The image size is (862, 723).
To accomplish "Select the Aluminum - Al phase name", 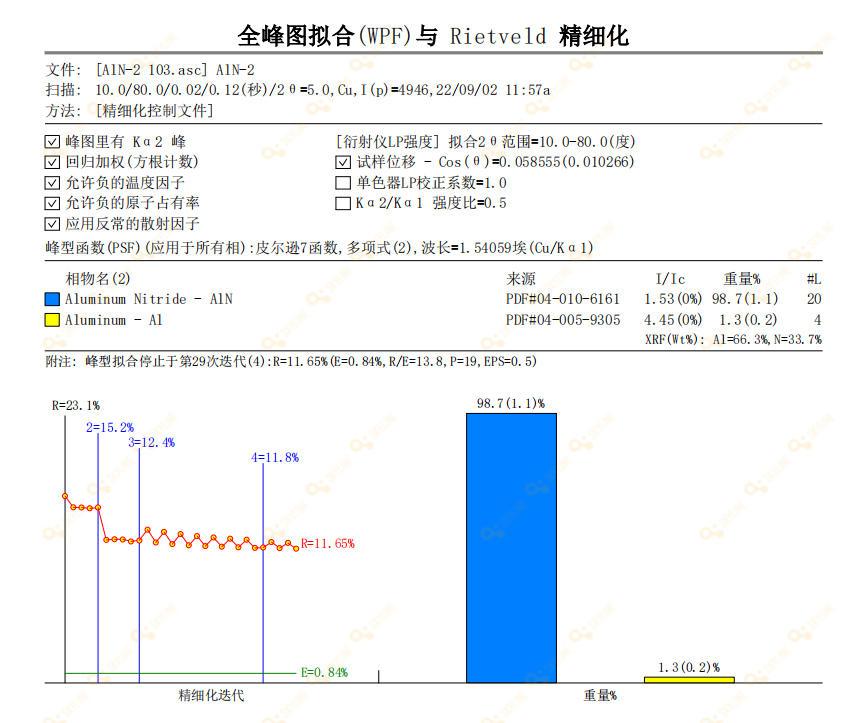I will point(114,320).
